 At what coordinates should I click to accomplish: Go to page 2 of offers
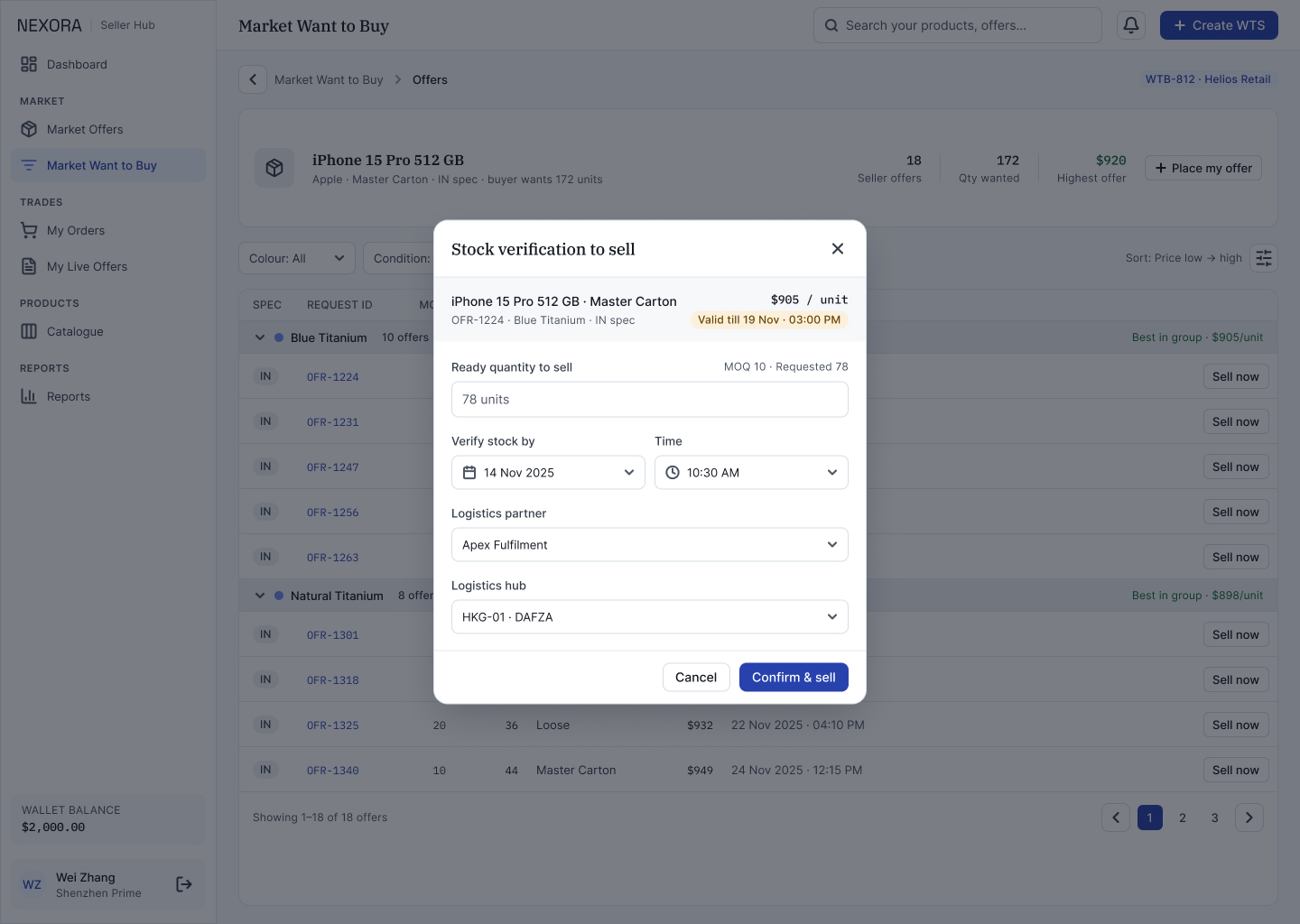click(1183, 818)
